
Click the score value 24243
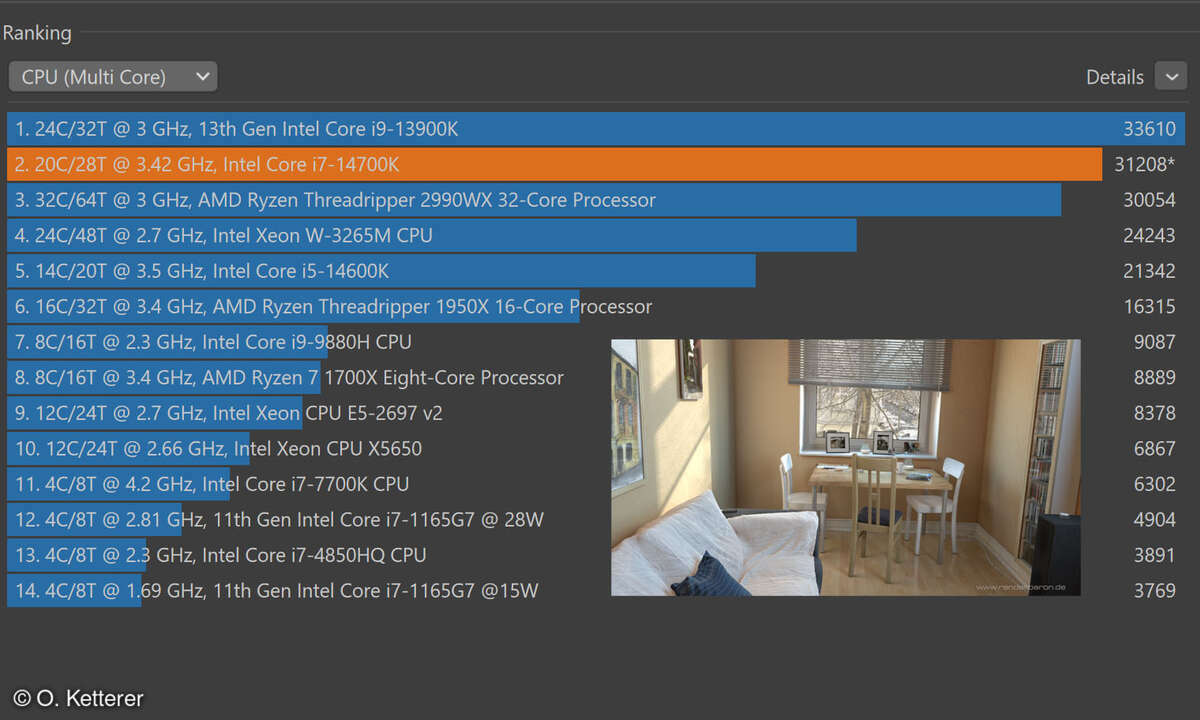[x=1149, y=235]
